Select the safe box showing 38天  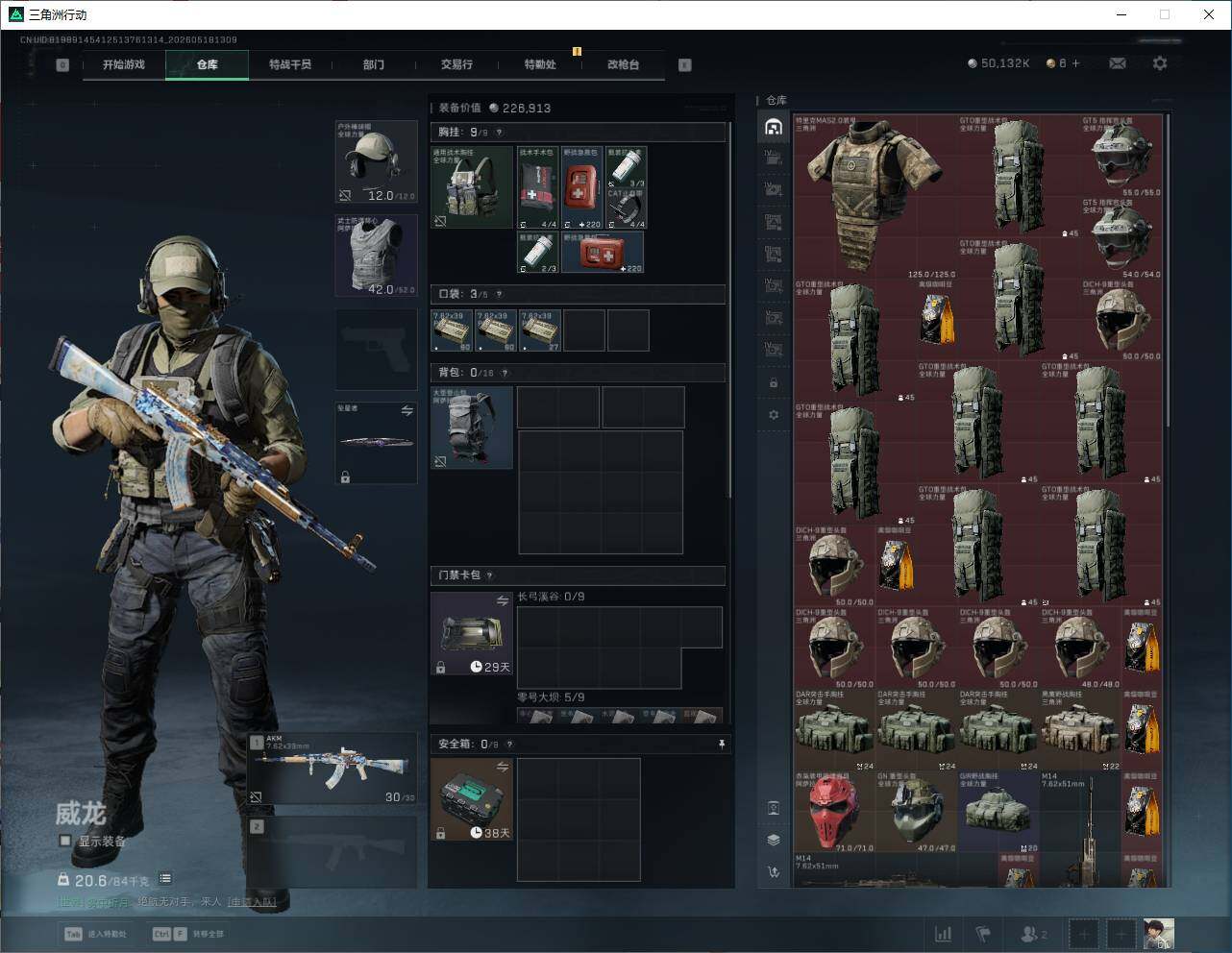coord(472,799)
